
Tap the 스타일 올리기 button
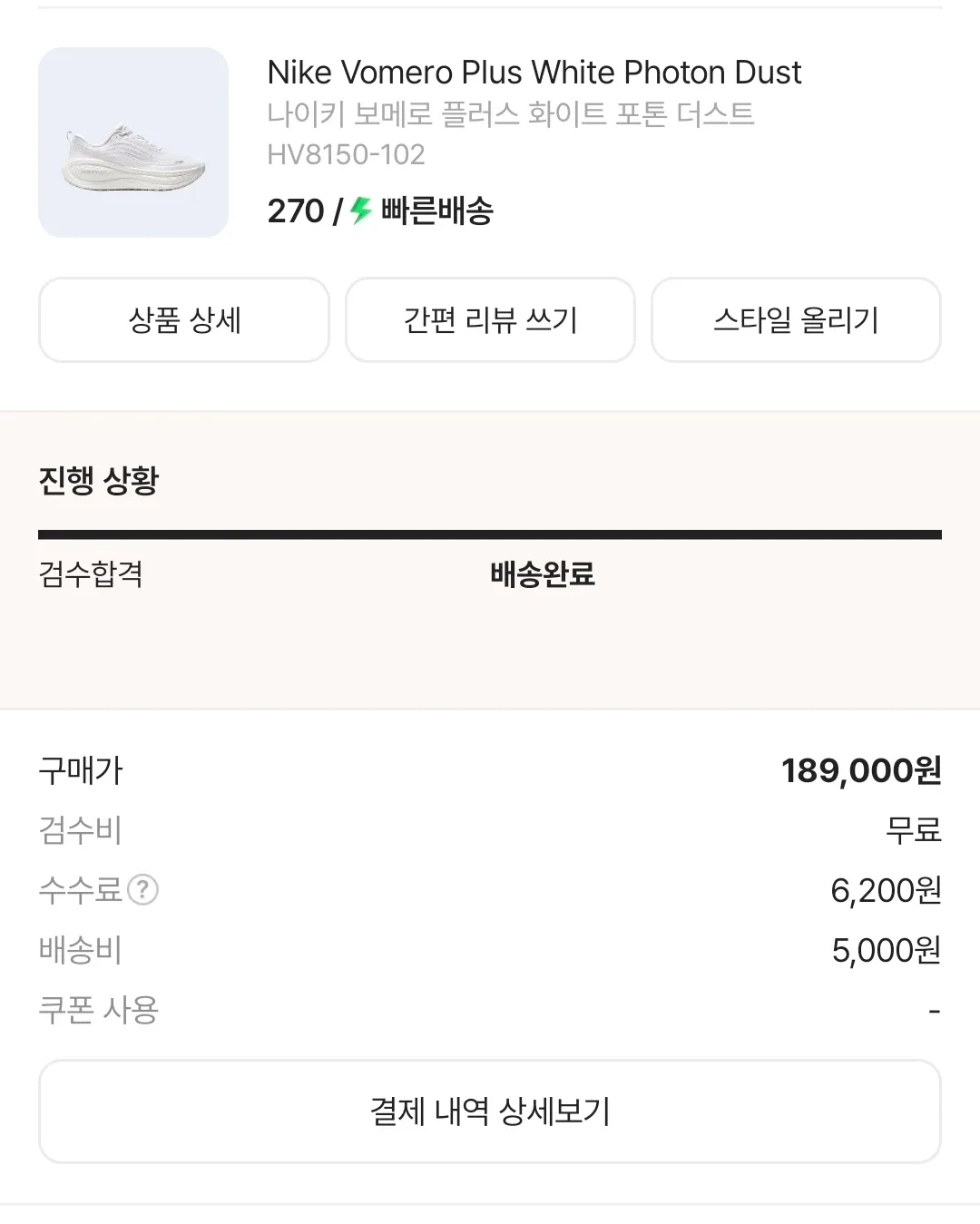point(796,320)
